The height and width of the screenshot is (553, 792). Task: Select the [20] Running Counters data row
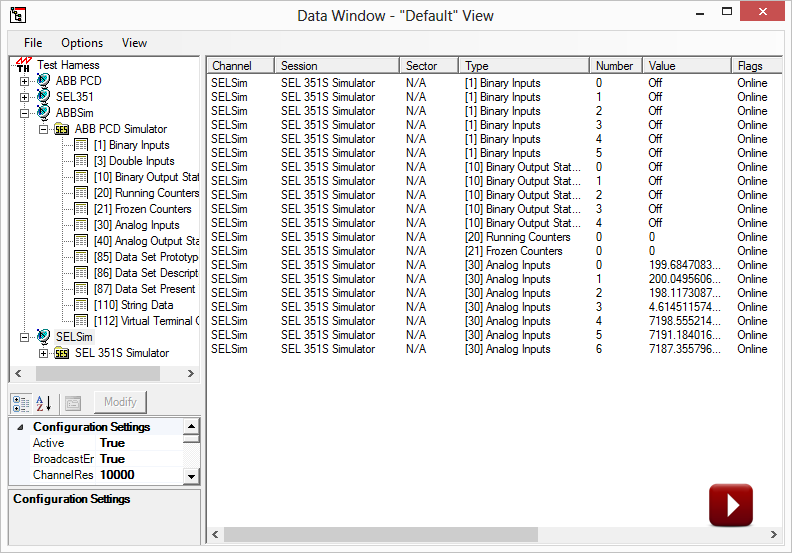494,237
